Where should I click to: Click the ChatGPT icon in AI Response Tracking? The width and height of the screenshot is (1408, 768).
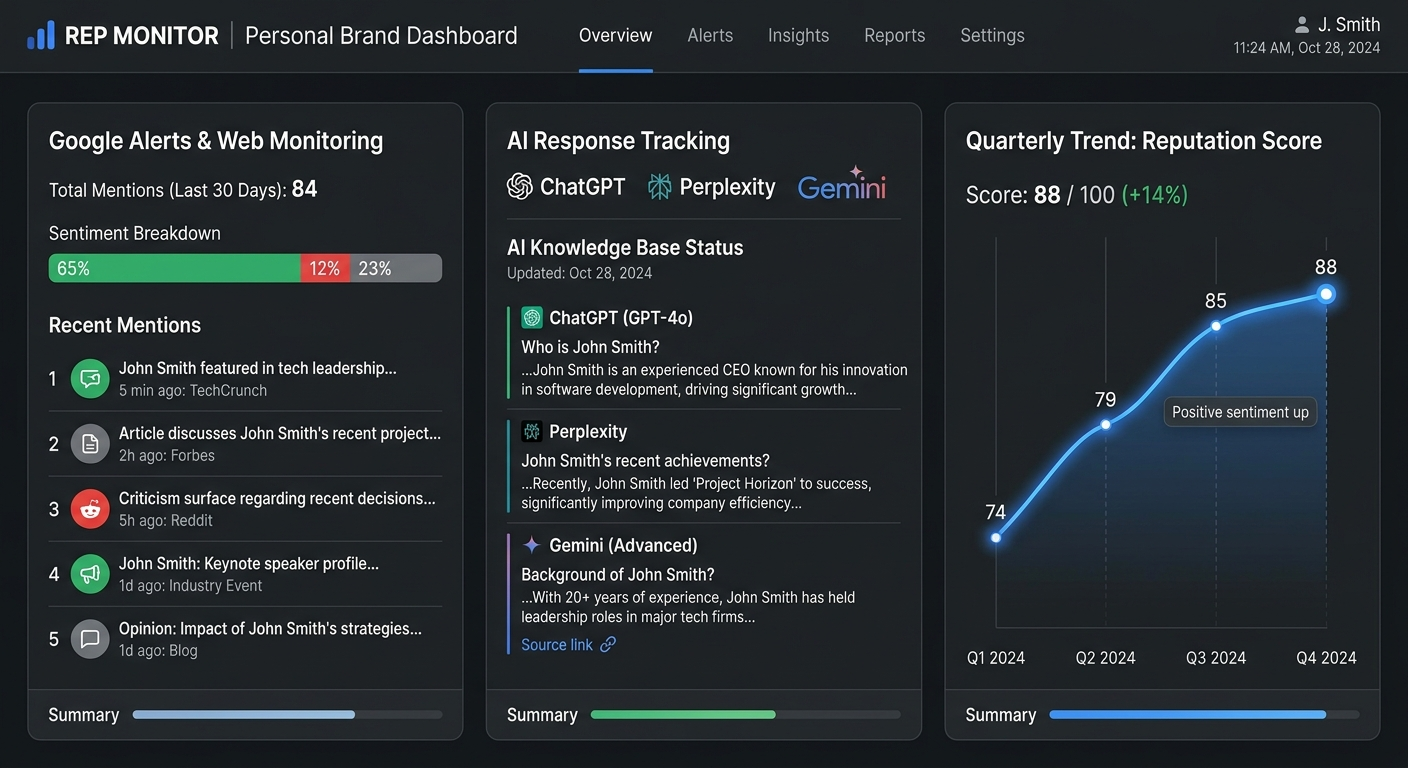pyautogui.click(x=519, y=186)
